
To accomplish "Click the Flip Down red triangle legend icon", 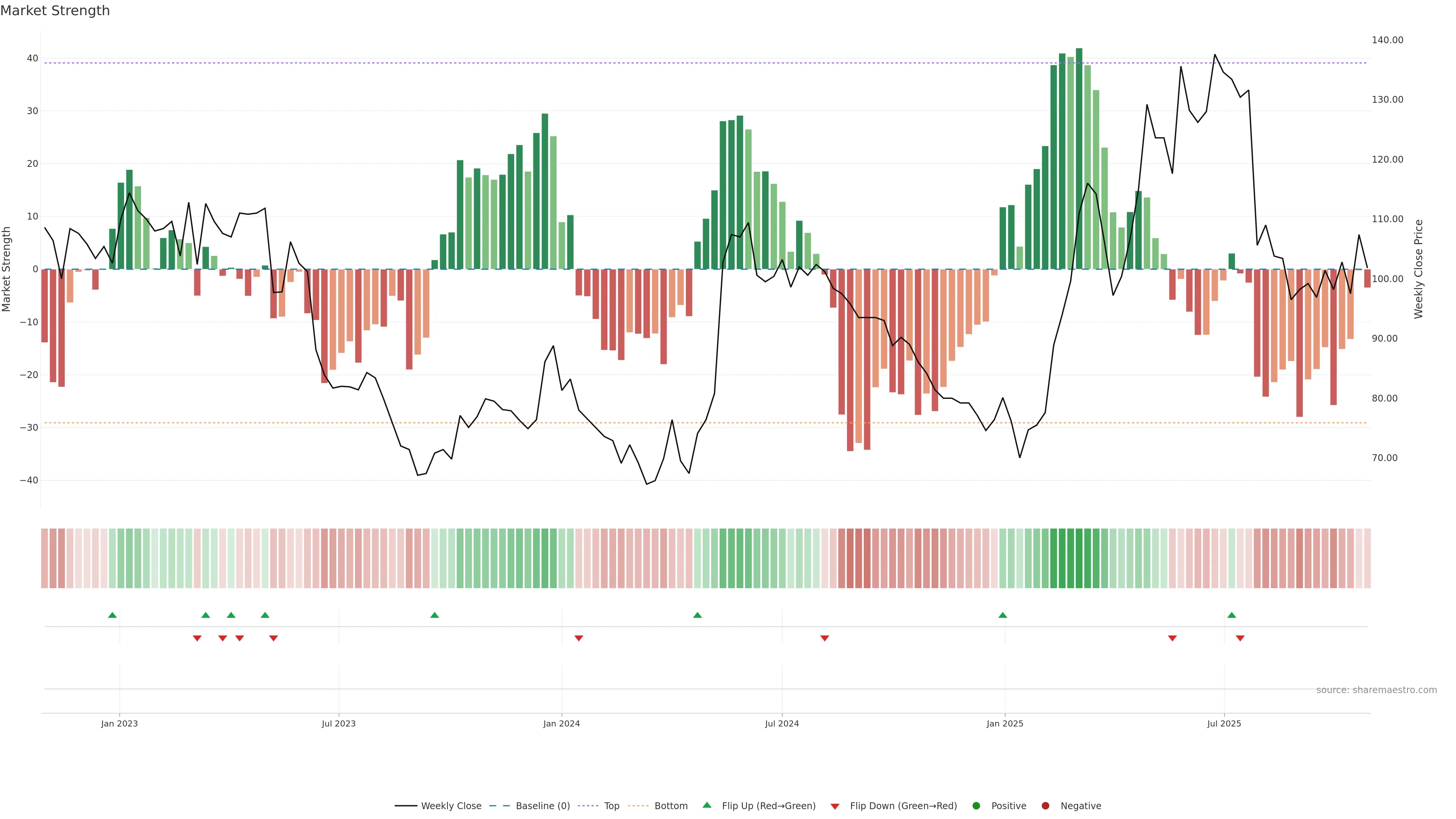I will coord(835,806).
